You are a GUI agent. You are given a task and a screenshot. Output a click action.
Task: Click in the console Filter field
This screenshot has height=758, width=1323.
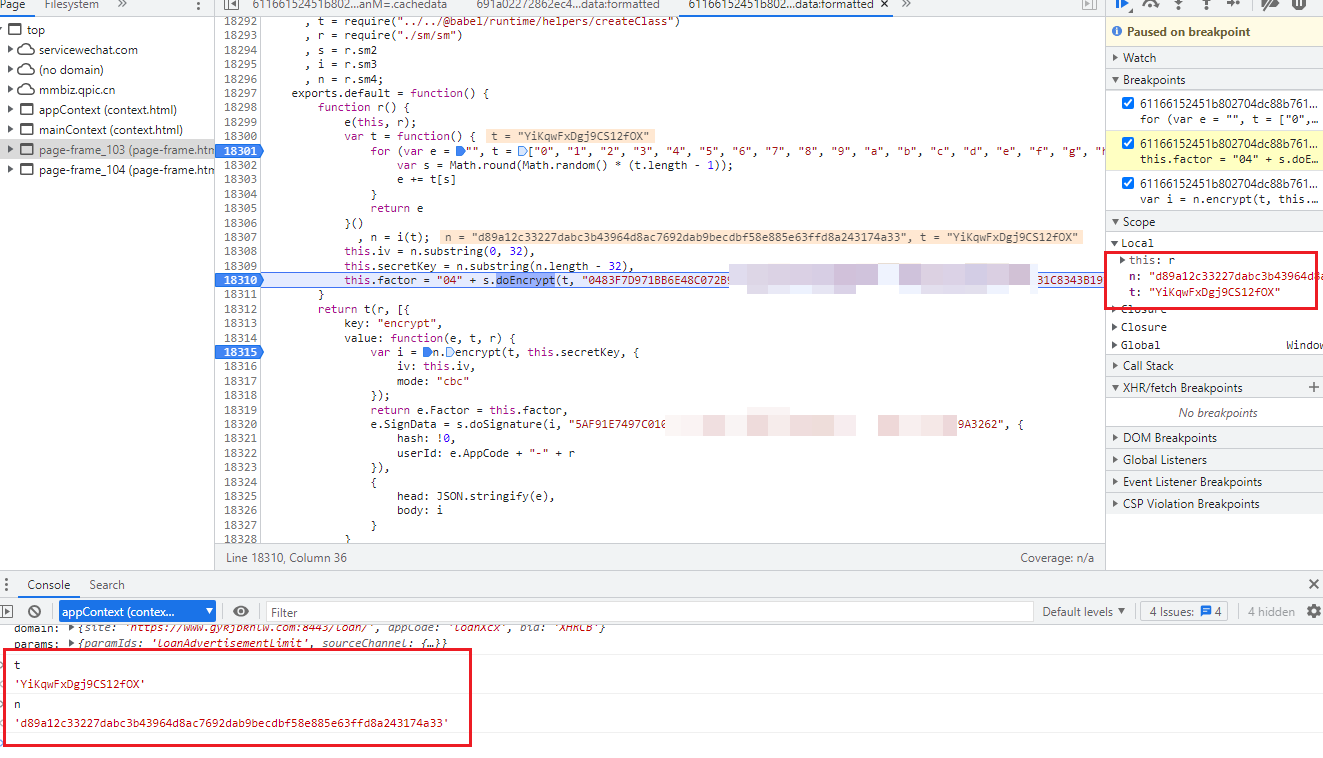point(649,612)
